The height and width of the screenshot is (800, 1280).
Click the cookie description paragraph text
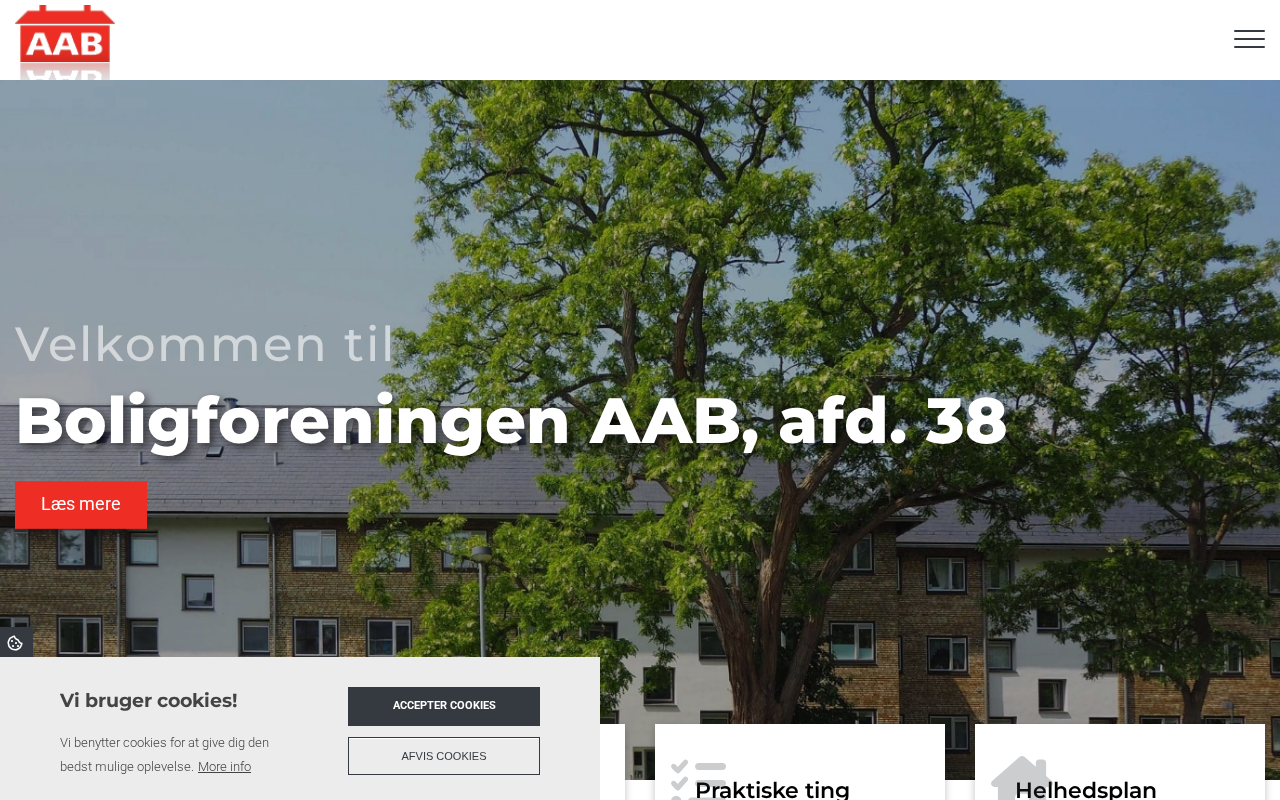[165, 755]
